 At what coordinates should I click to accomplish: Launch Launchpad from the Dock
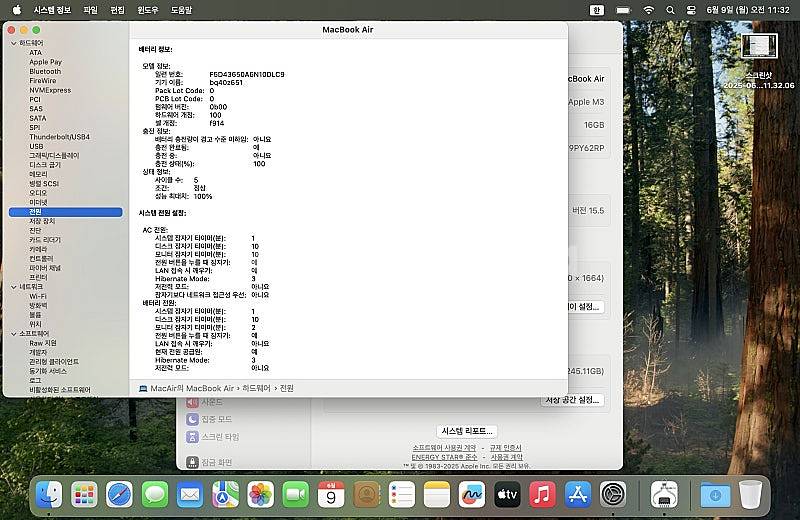[x=84, y=494]
